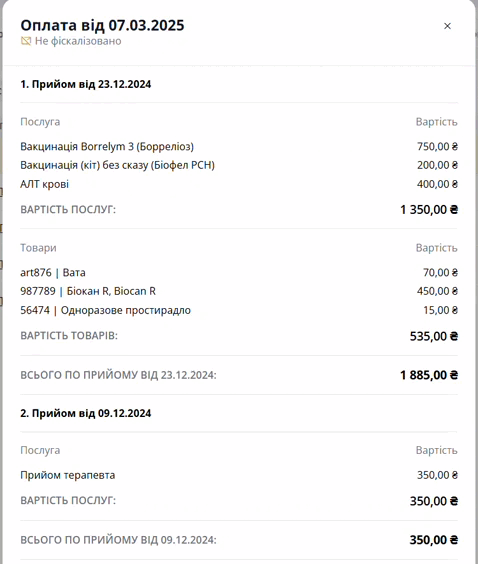
Task: Click the 450,00 ₴ Біокан R price
Action: pyautogui.click(x=437, y=291)
